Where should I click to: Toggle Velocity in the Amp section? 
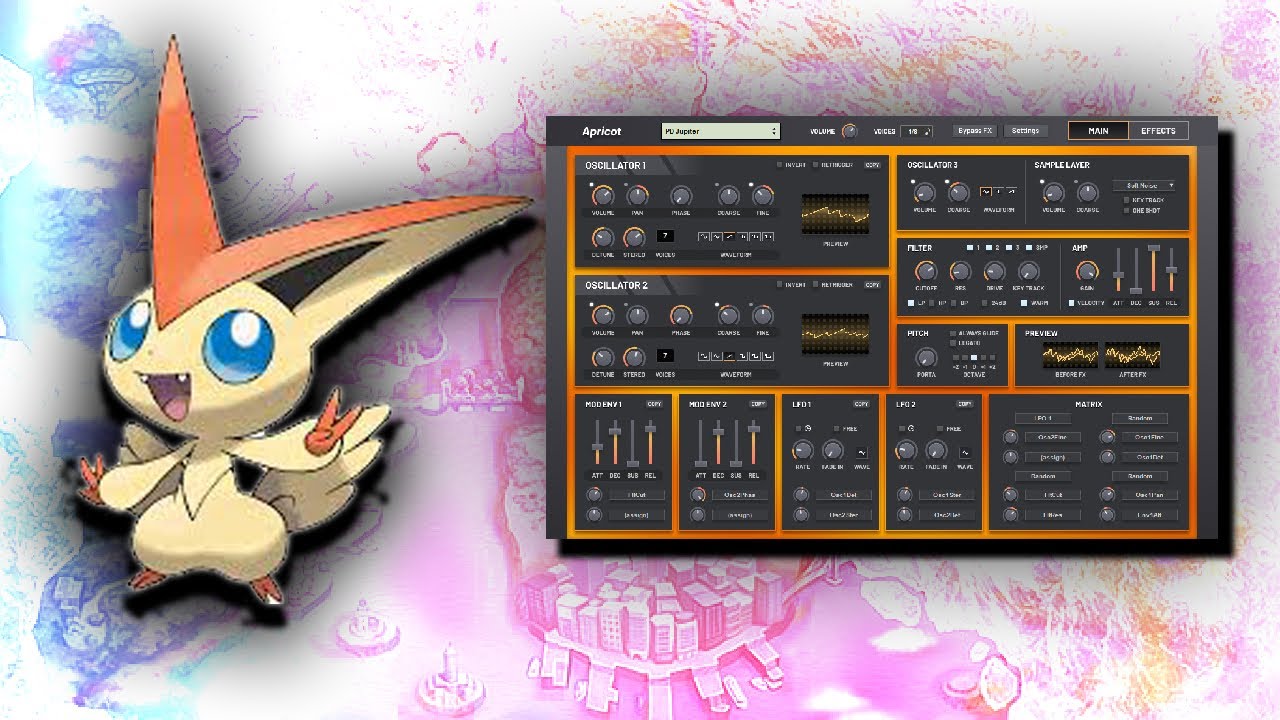(1072, 303)
